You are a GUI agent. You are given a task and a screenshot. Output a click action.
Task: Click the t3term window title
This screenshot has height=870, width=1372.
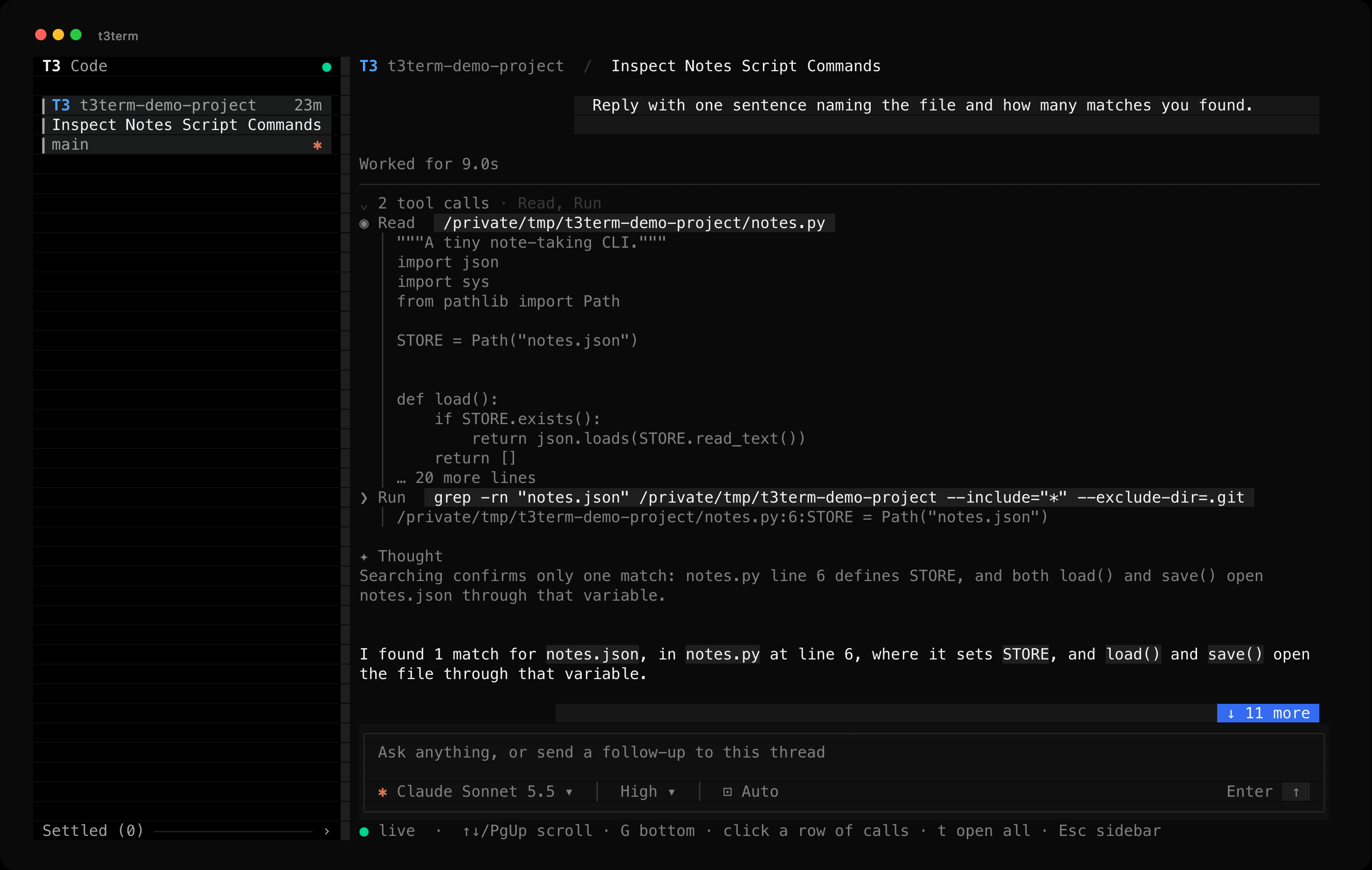point(118,36)
